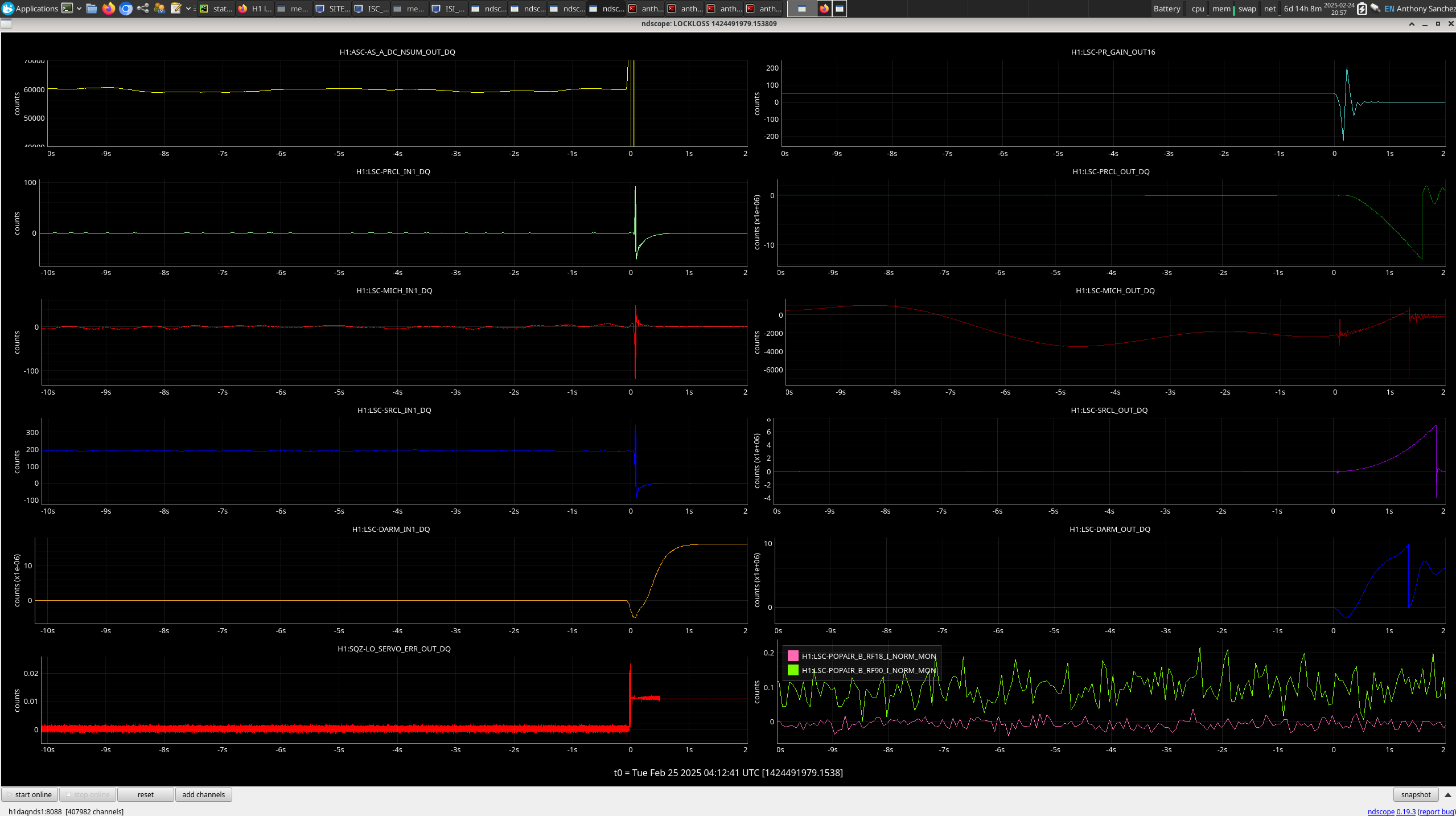Expand the terminal launcher dropdown arrow
The image size is (1456, 816).
tap(79, 9)
